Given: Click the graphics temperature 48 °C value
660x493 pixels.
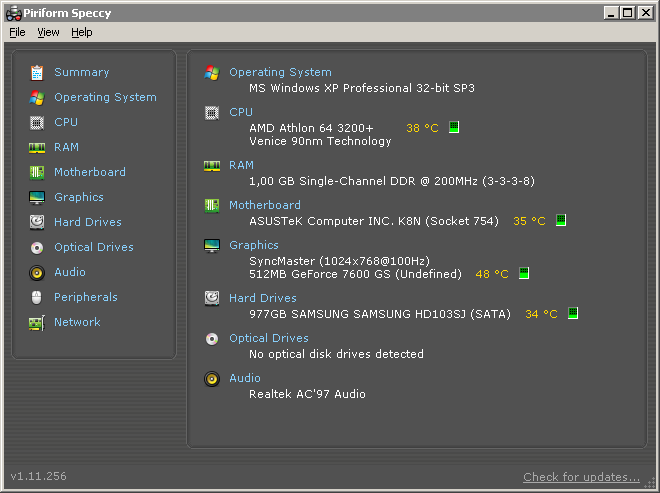Looking at the screenshot, I should (492, 274).
